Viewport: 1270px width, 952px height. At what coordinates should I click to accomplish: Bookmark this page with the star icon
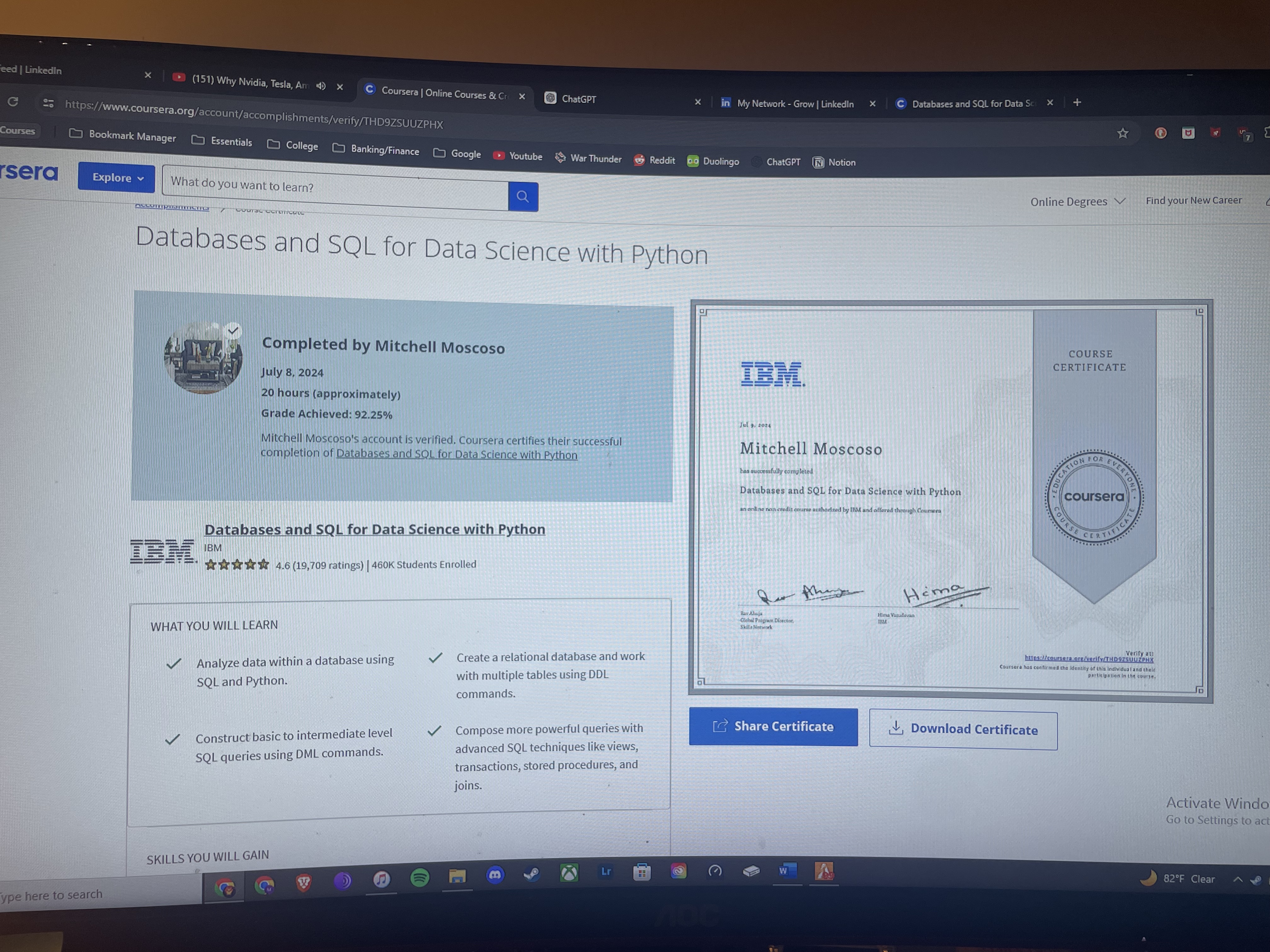tap(1123, 133)
